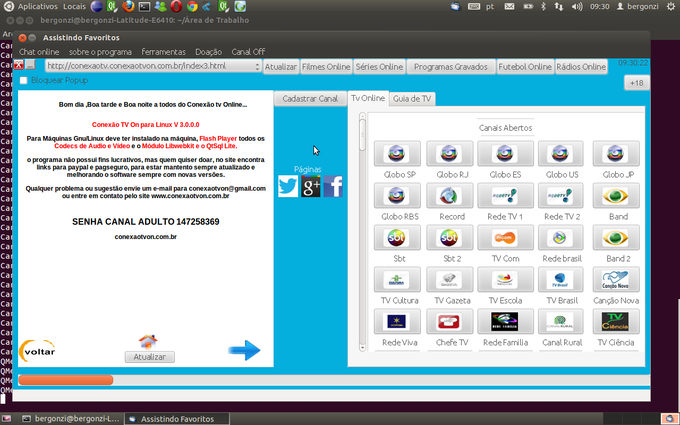Image resolution: width=680 pixels, height=425 pixels.
Task: Open the sobre o programa menu
Action: point(100,52)
